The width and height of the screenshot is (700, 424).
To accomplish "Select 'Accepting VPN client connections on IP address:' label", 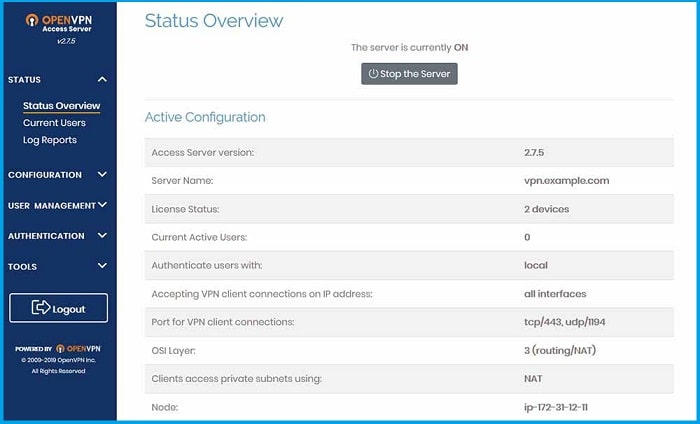I will (262, 294).
